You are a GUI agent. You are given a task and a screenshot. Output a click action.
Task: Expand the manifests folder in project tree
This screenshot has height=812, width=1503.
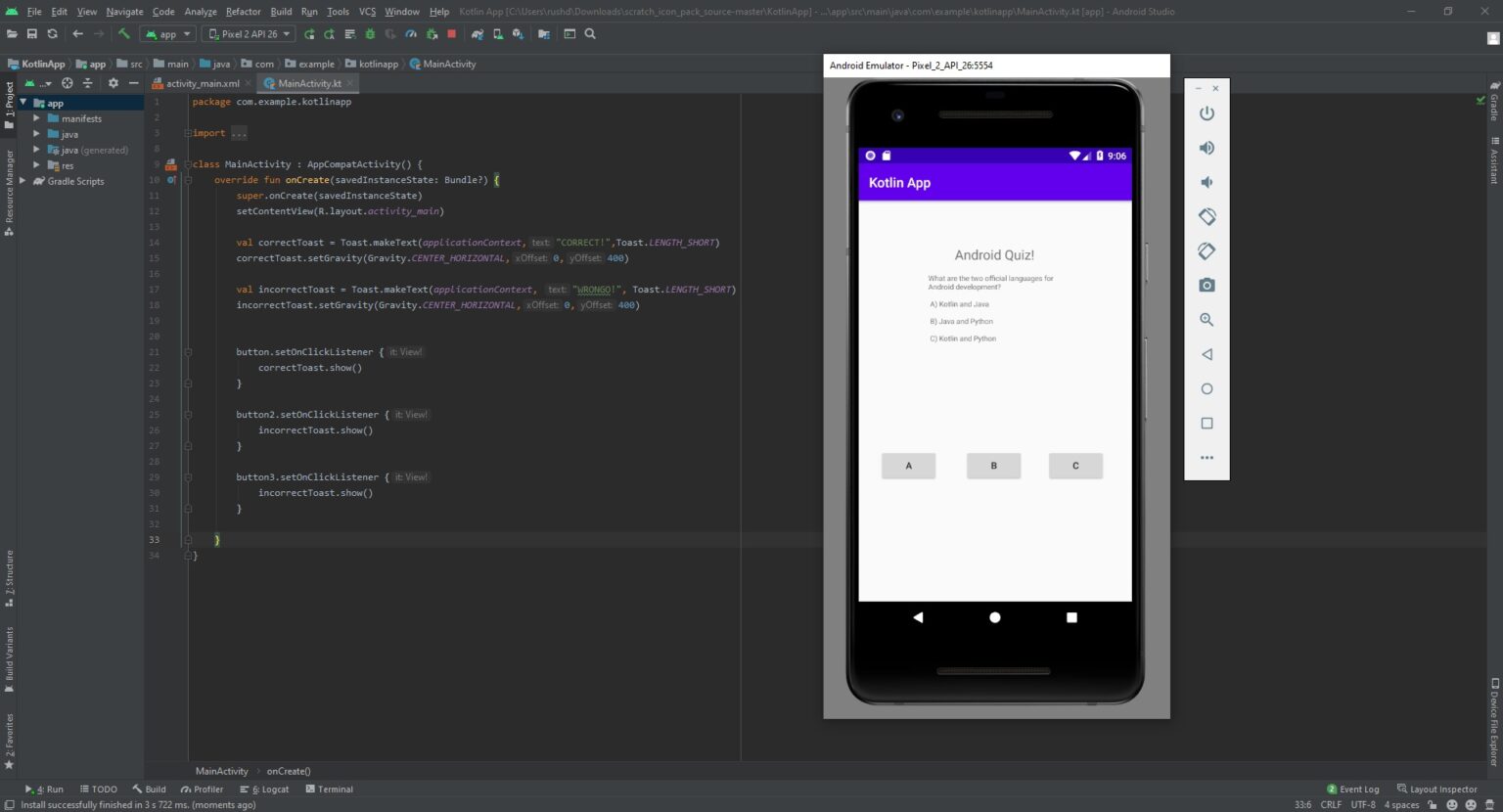pyautogui.click(x=37, y=118)
